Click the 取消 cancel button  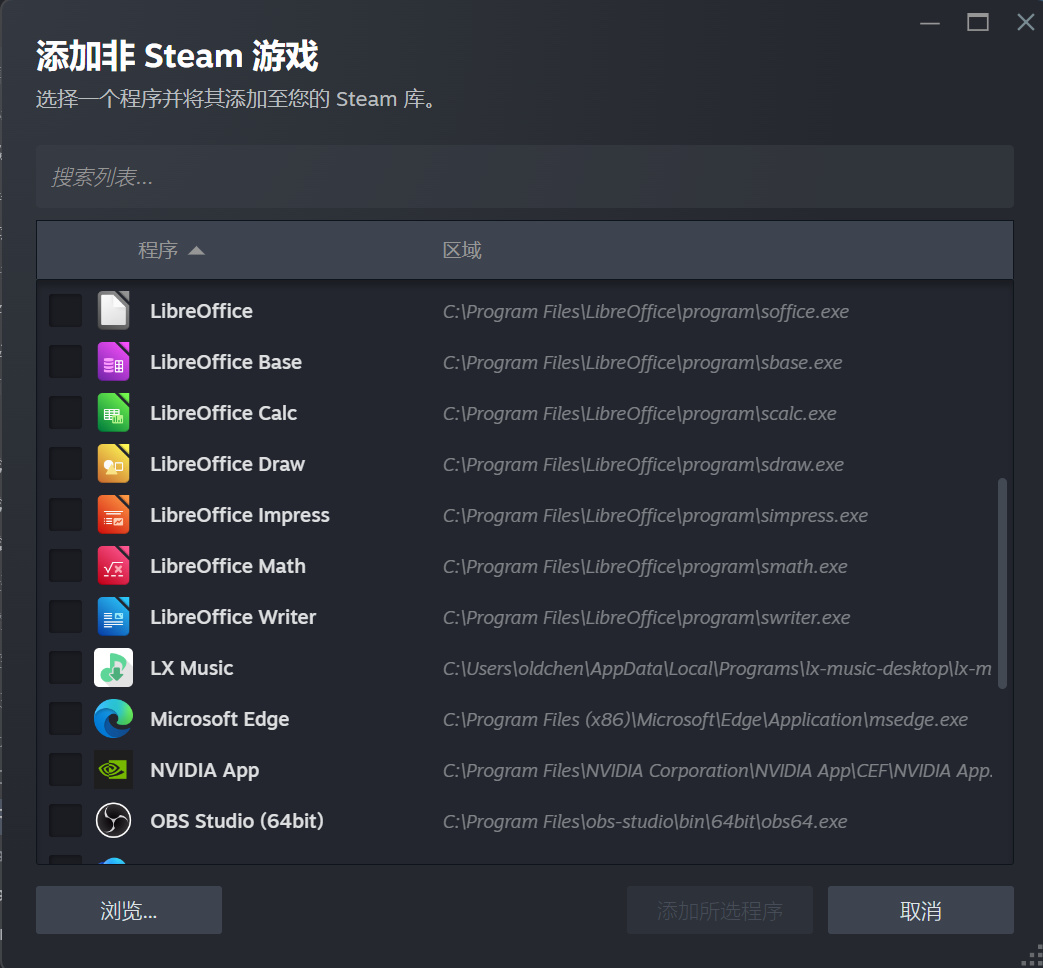[921, 909]
